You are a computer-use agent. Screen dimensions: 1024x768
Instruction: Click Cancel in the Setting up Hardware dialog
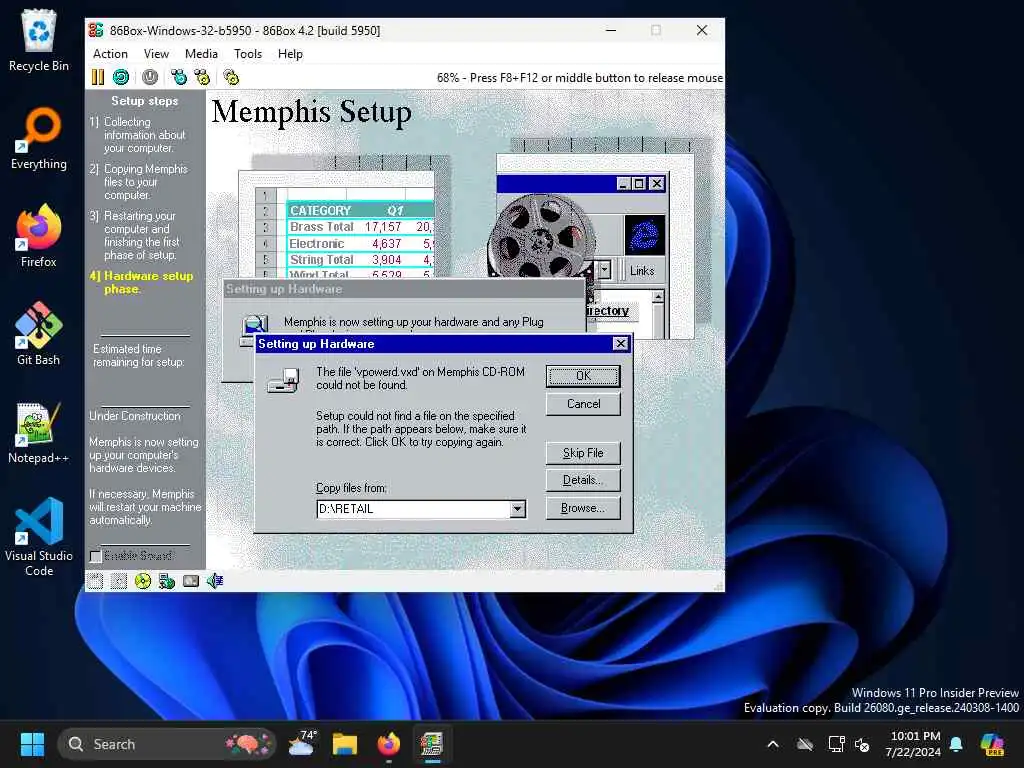point(583,404)
